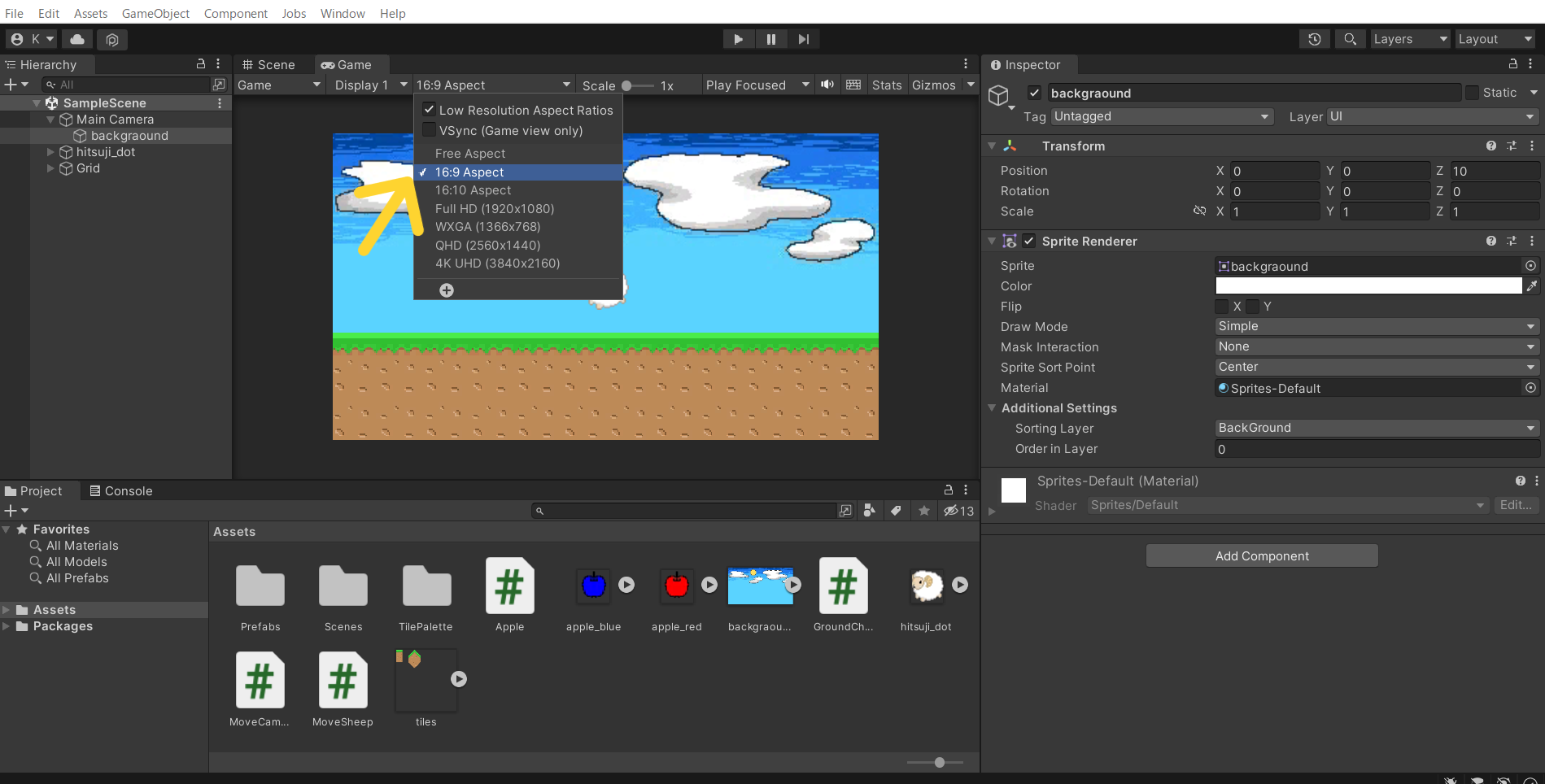Screen dimensions: 1545x784
Task: Enable VSync (Game view only) checkbox
Action: click(x=429, y=130)
